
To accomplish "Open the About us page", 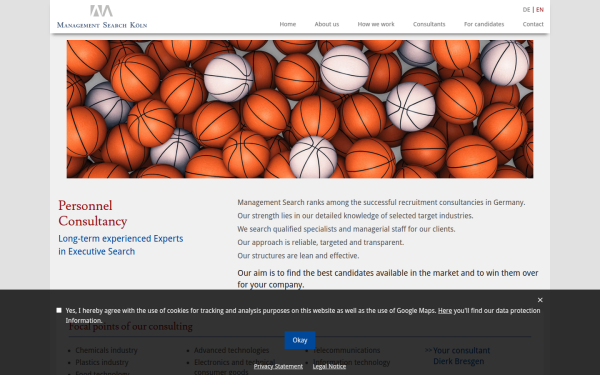I will (327, 24).
